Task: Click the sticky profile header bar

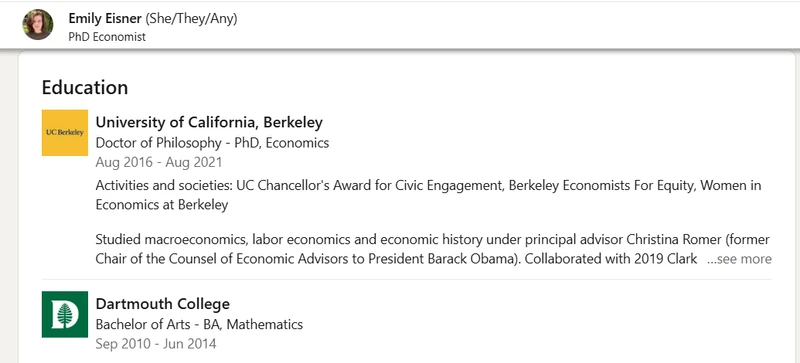Action: [x=400, y=25]
